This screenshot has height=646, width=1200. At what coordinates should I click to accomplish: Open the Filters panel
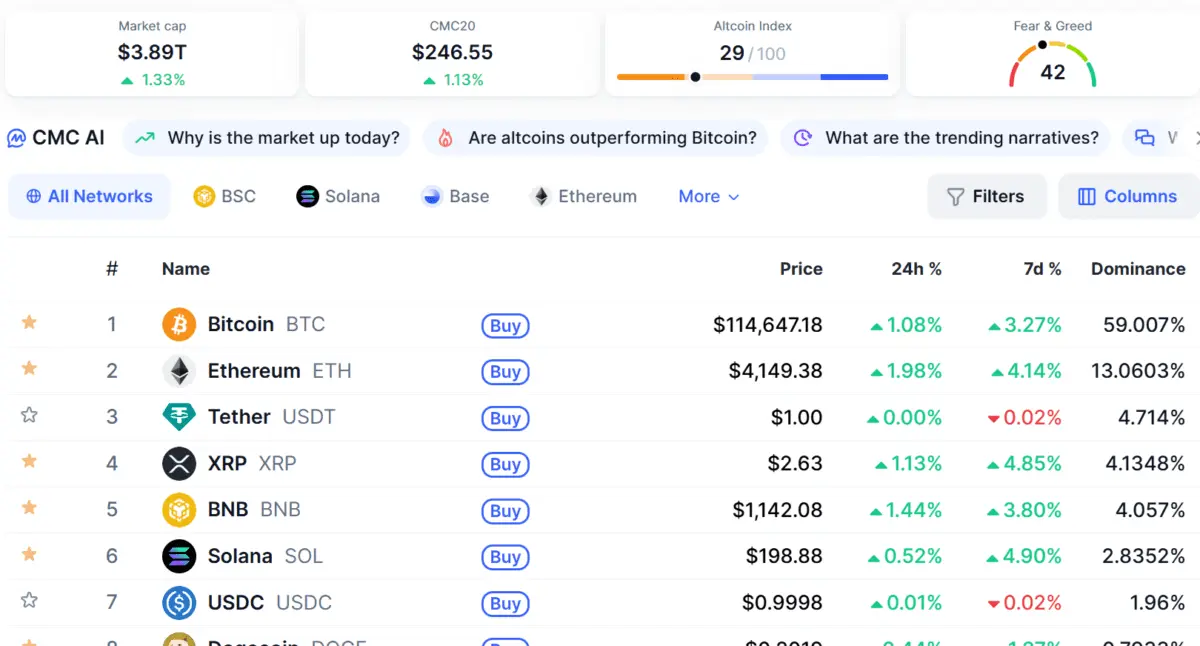click(986, 197)
